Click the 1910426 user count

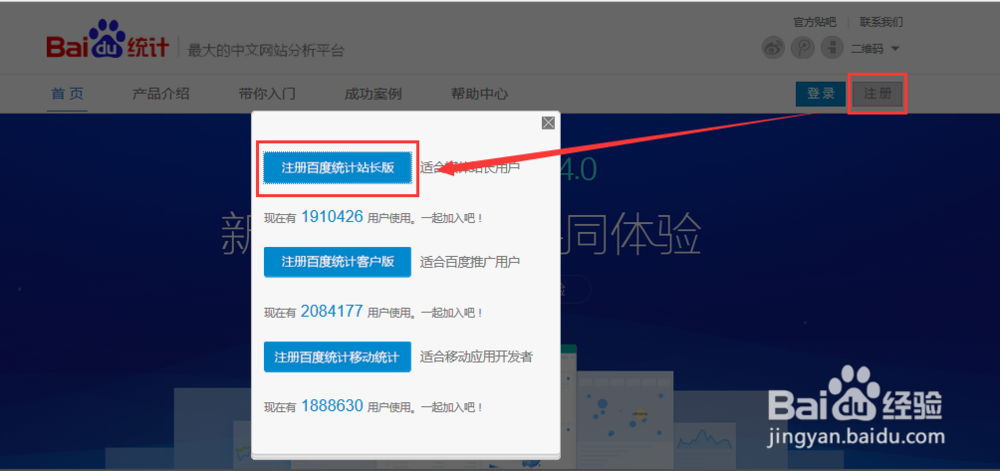[332, 217]
